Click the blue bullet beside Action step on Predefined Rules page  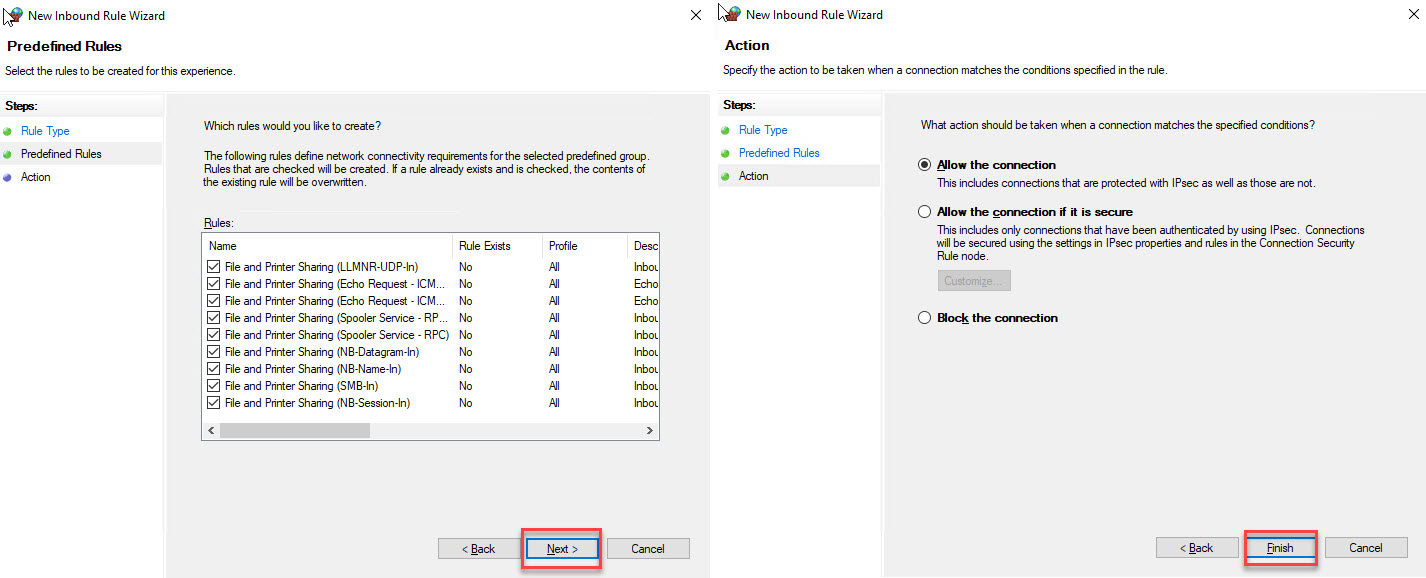pyautogui.click(x=8, y=178)
